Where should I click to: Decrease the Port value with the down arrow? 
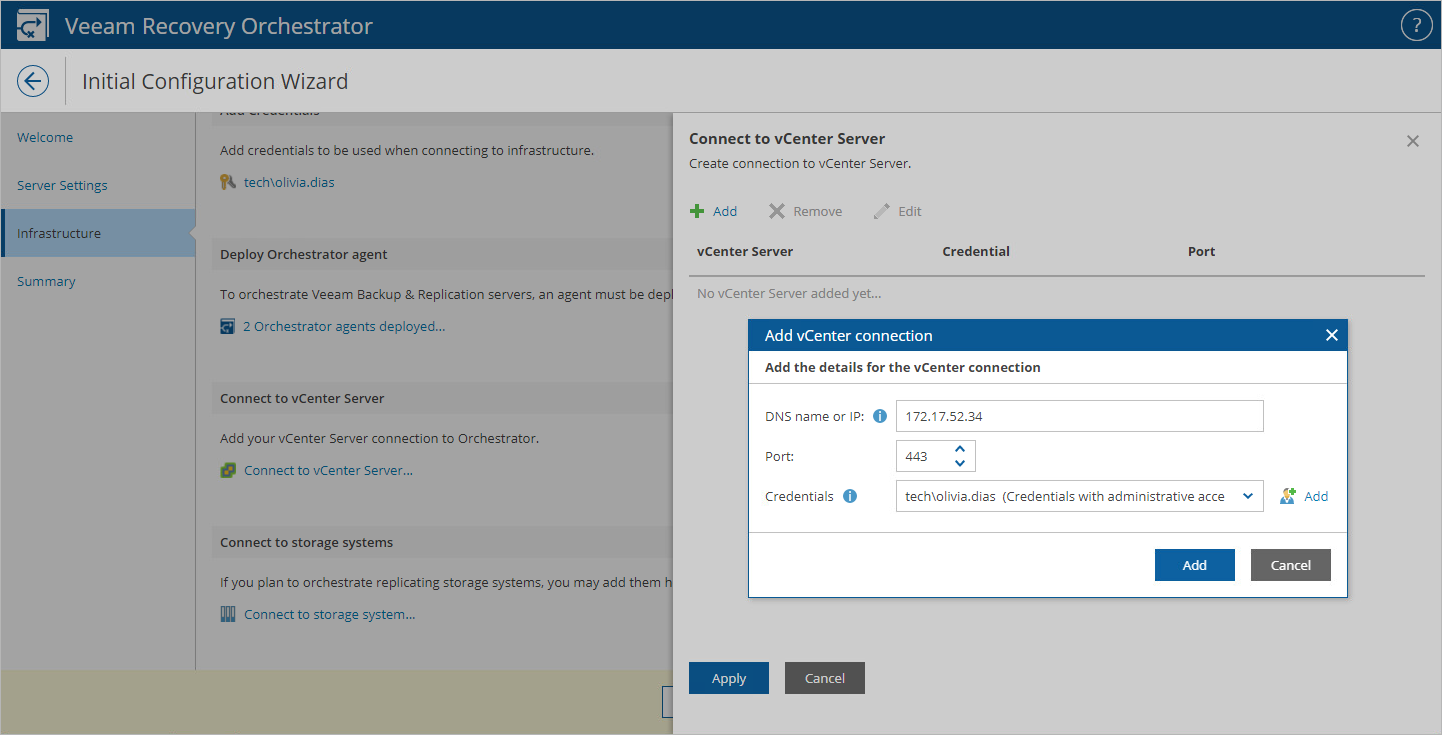click(960, 461)
